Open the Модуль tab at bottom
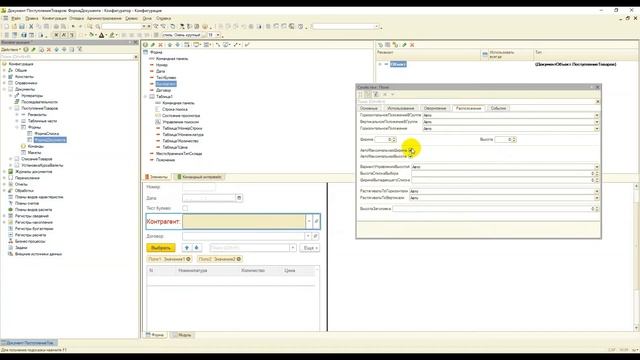This screenshot has width=640, height=360. pyautogui.click(x=182, y=335)
